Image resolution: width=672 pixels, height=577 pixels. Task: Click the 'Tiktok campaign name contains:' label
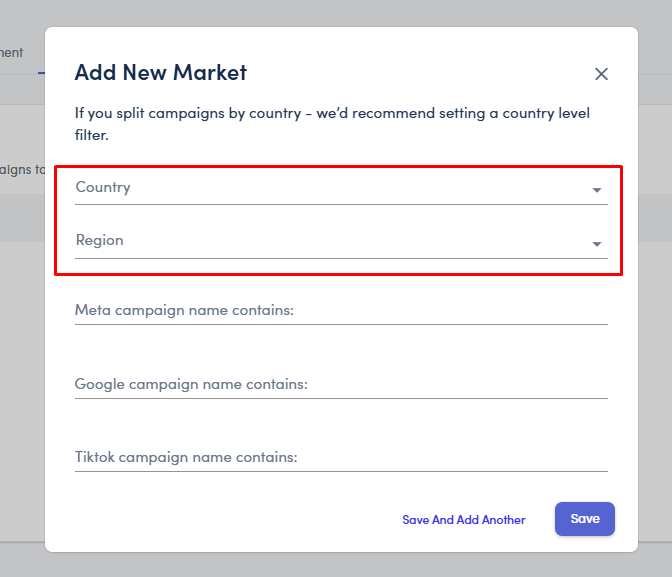point(186,458)
